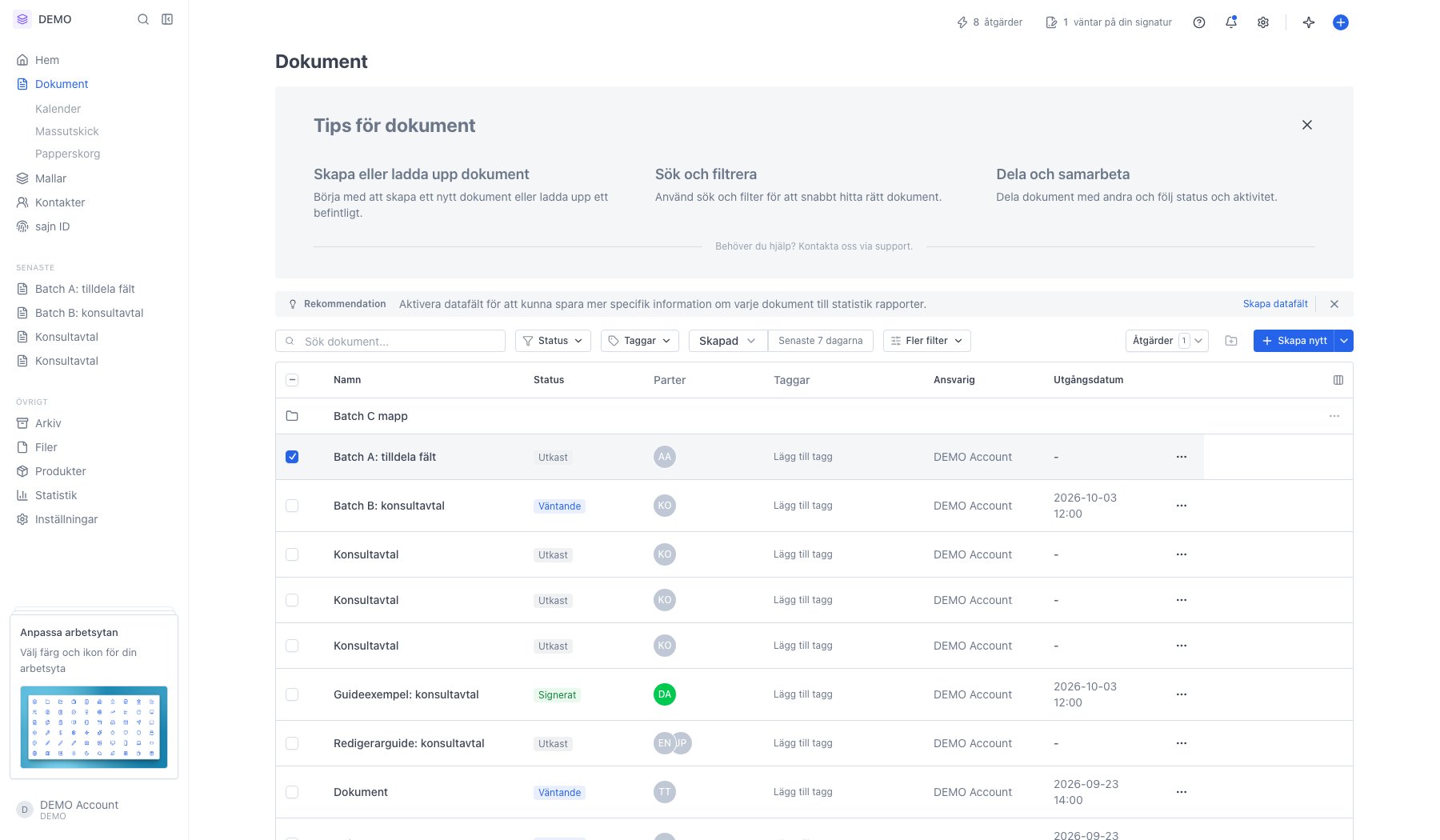Open Kontakter in the sidebar
Viewport: 1440px width, 840px height.
tap(60, 202)
